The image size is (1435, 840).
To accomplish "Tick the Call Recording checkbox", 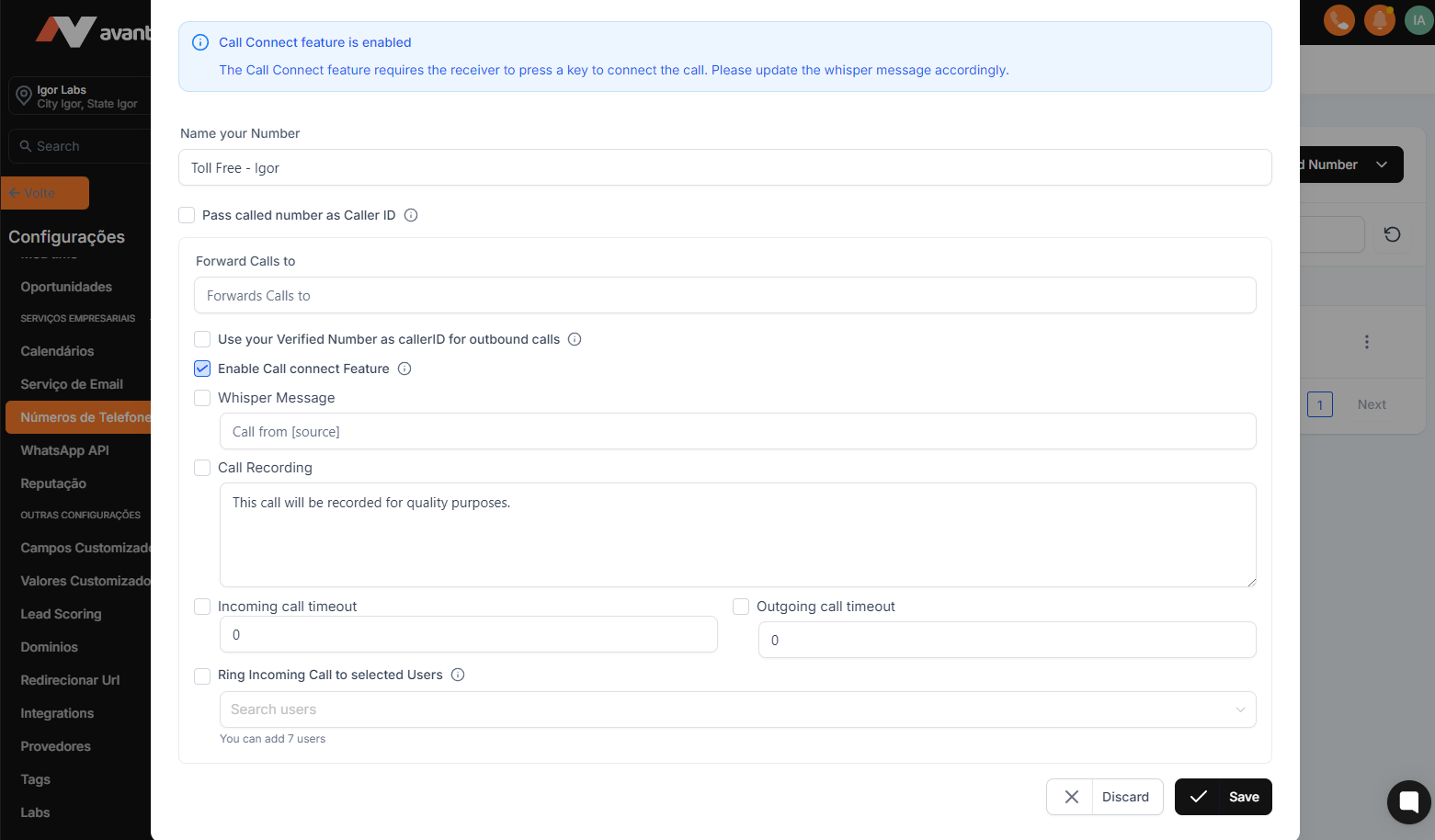I will coord(202,468).
